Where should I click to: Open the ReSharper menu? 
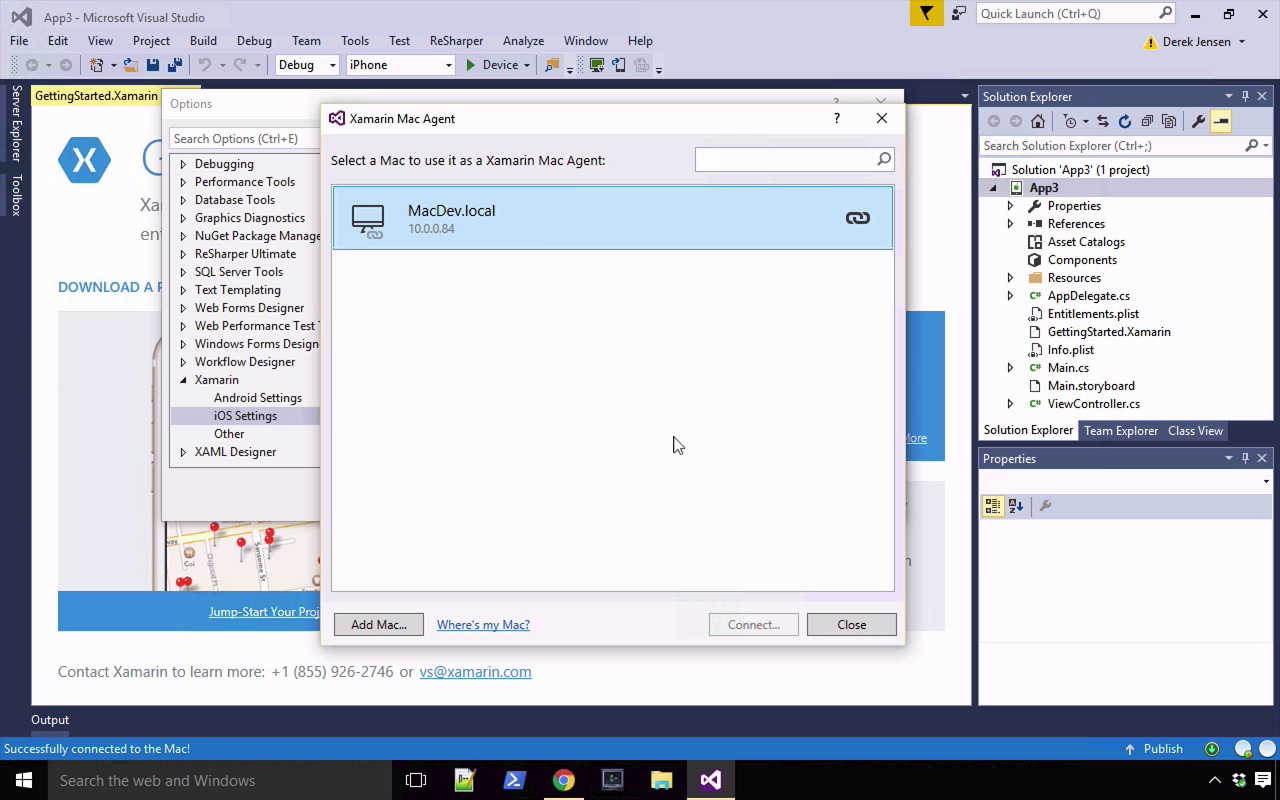pyautogui.click(x=456, y=41)
